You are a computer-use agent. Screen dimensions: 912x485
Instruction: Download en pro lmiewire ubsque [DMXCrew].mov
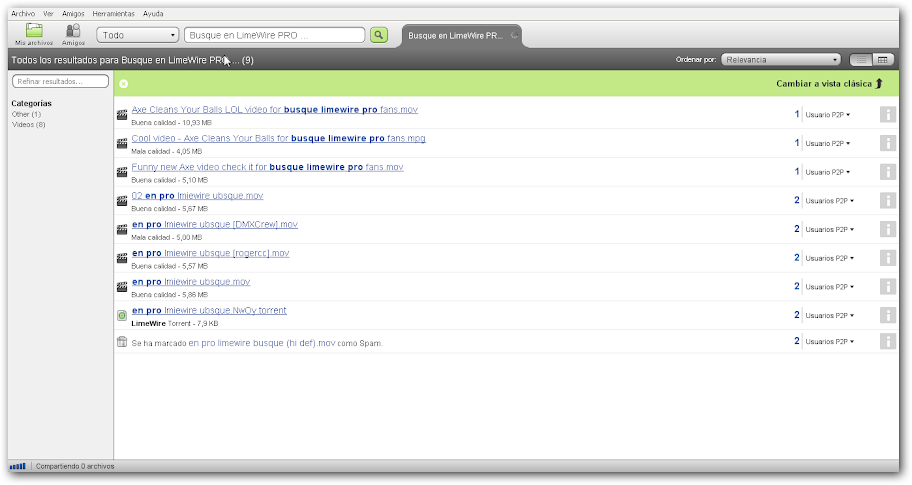(215, 224)
